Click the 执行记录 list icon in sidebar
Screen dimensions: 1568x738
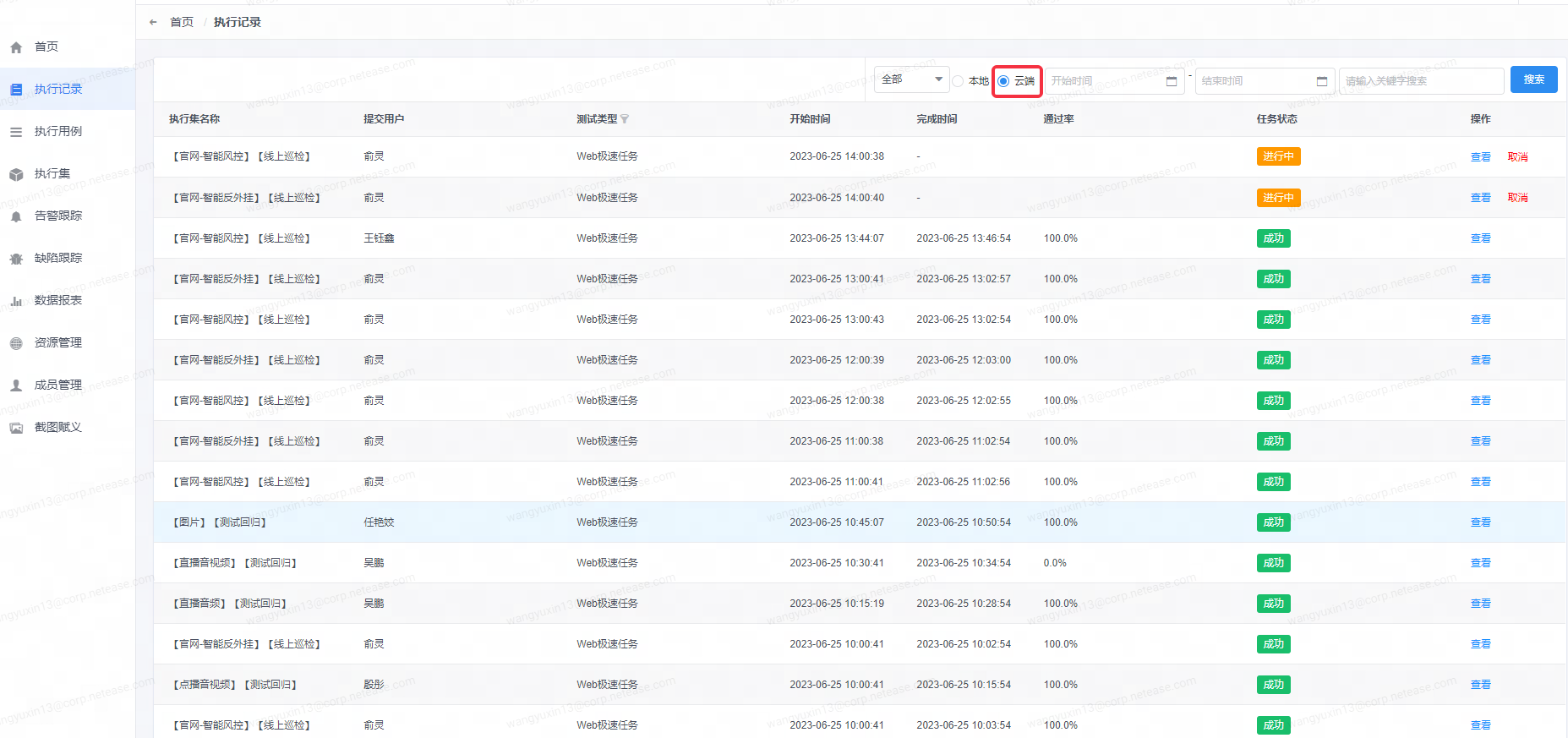(x=16, y=90)
